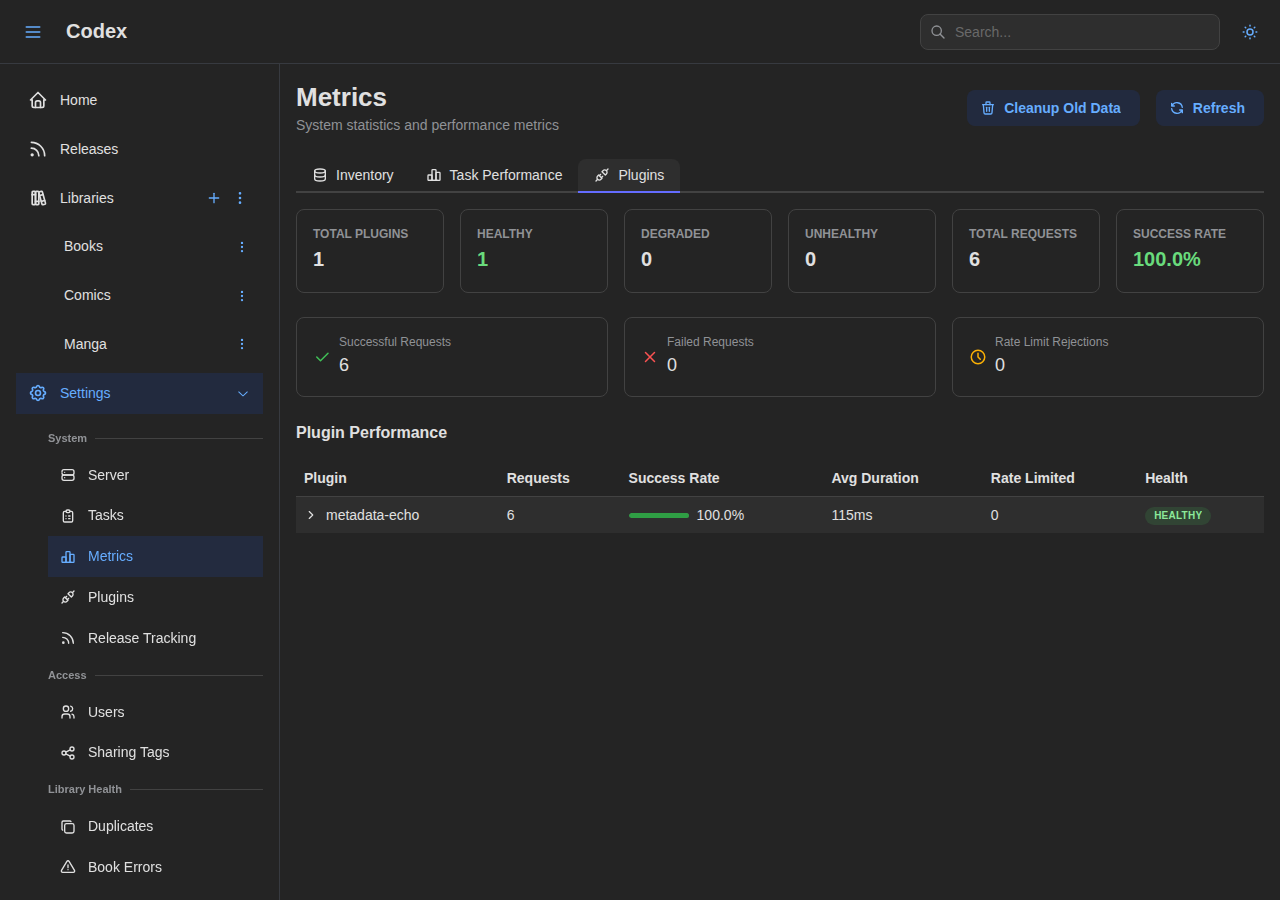Add a new library with plus icon
Image resolution: width=1280 pixels, height=900 pixels.
click(214, 198)
